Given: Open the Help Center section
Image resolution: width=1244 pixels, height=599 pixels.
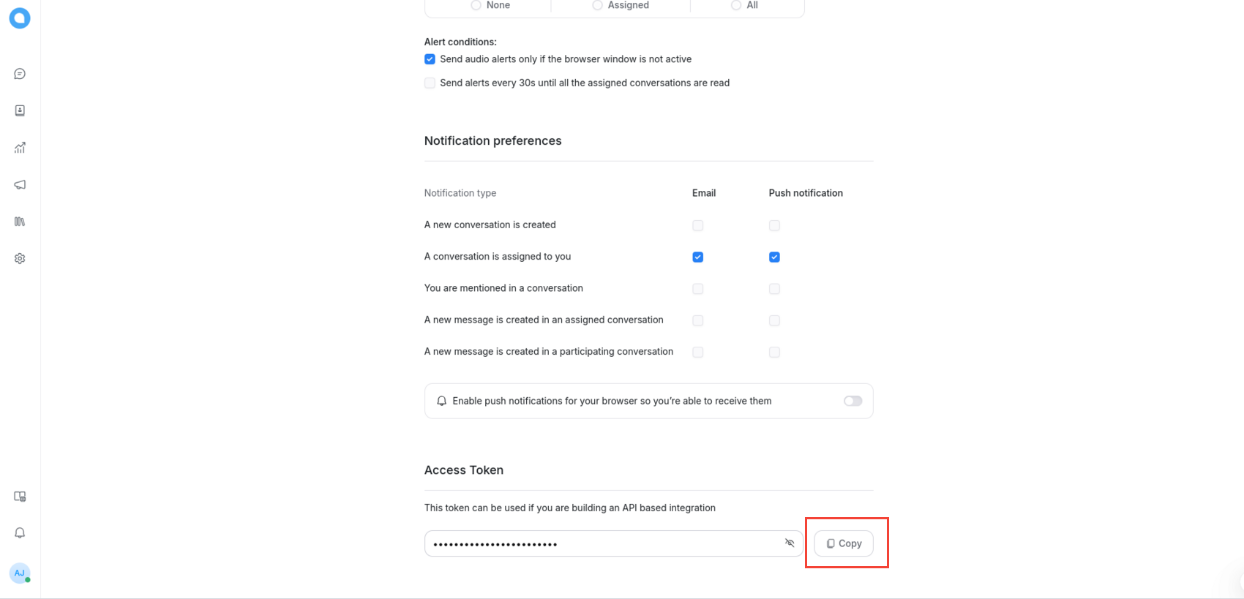Looking at the screenshot, I should 19,221.
